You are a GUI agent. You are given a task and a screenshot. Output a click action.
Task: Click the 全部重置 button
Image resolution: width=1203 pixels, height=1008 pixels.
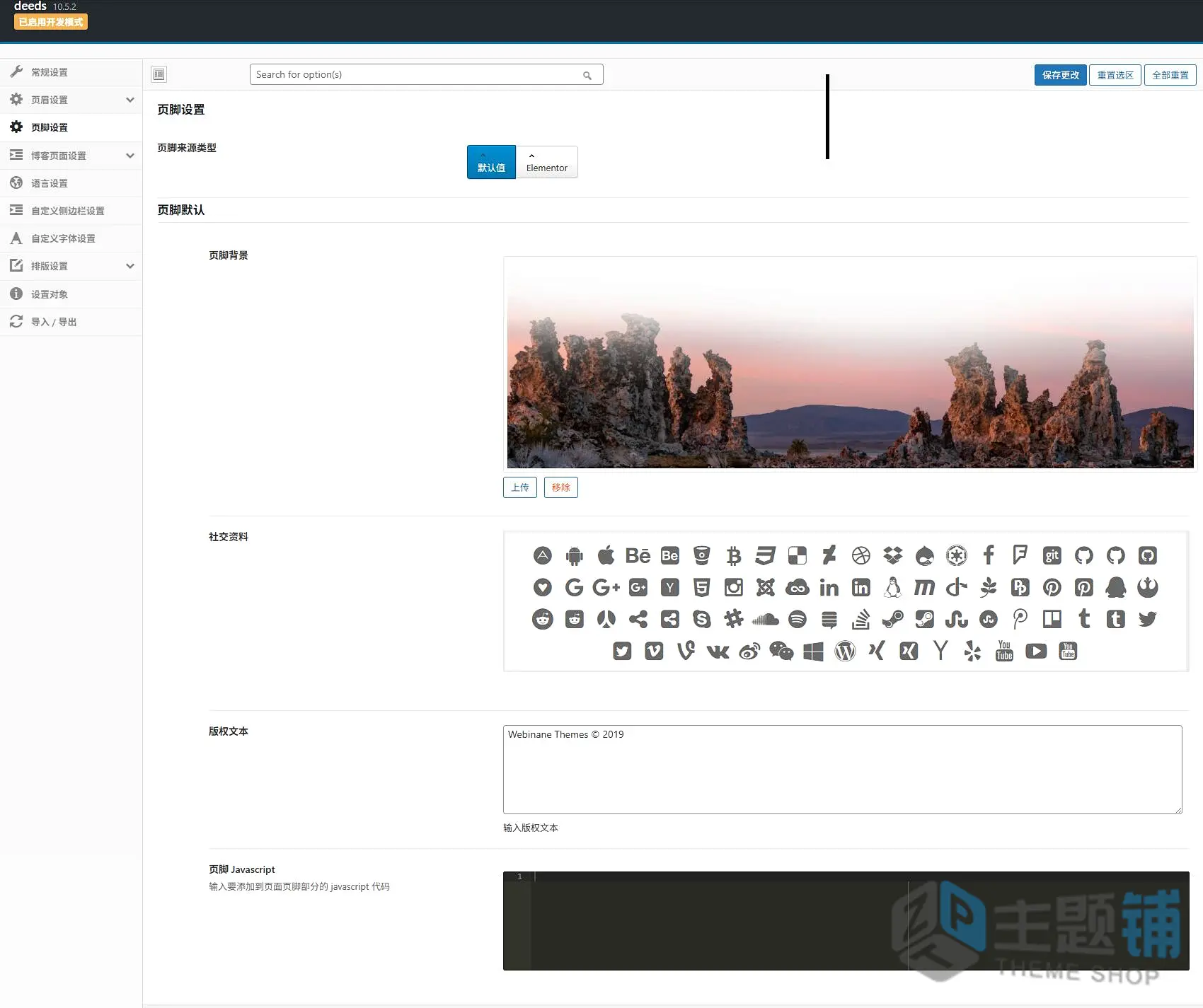click(1170, 75)
